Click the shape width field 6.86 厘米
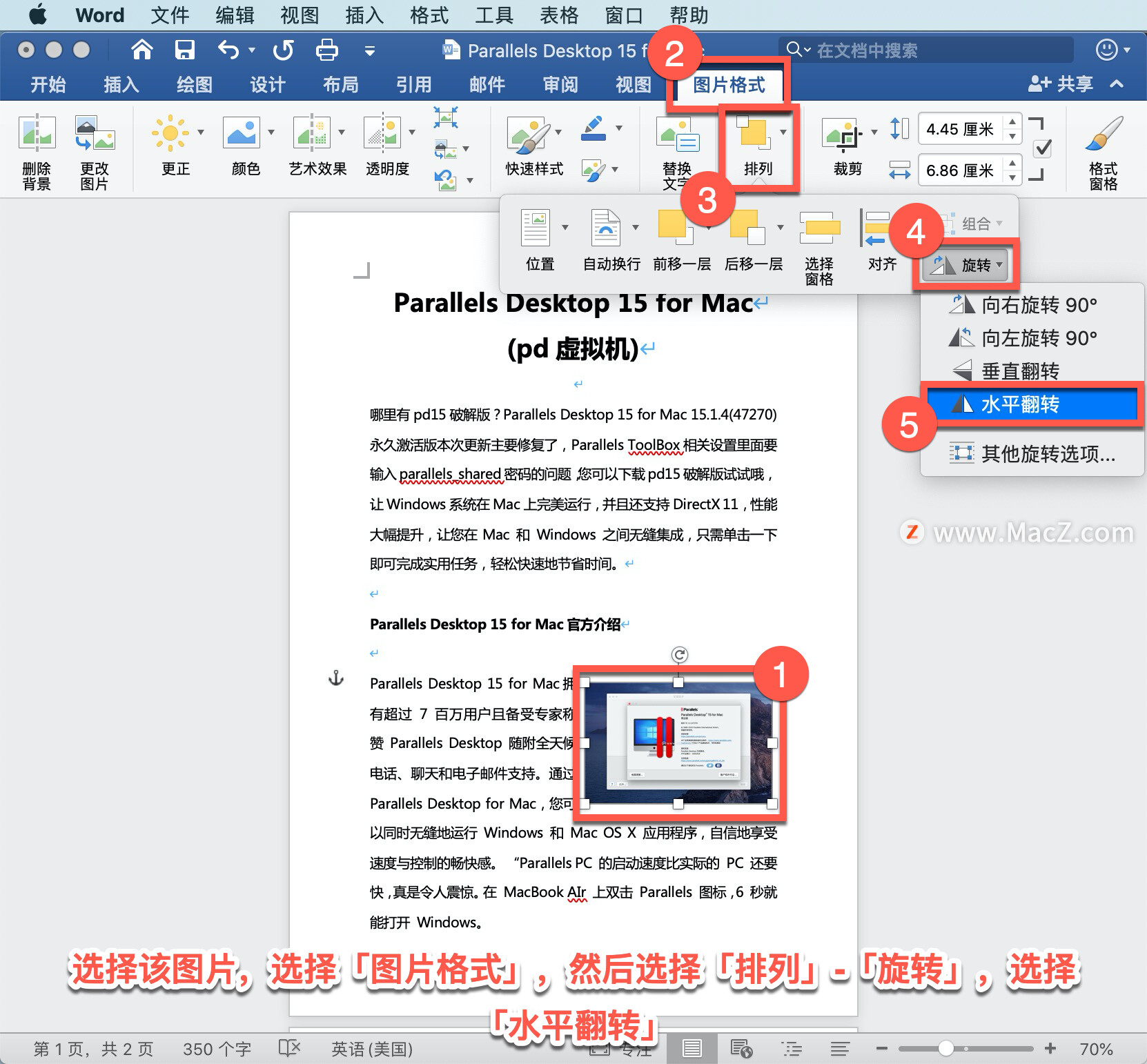Image resolution: width=1147 pixels, height=1064 pixels. pos(961,170)
